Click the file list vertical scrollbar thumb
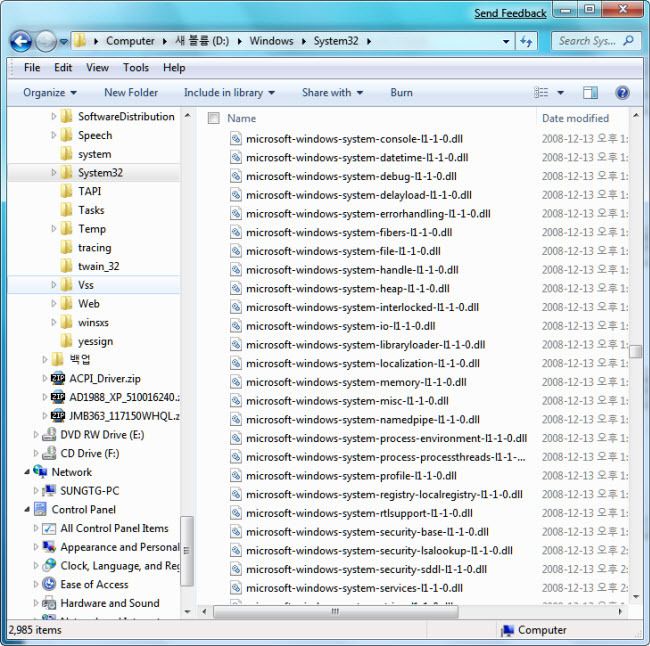Screen dimensions: 650x646 click(x=635, y=352)
